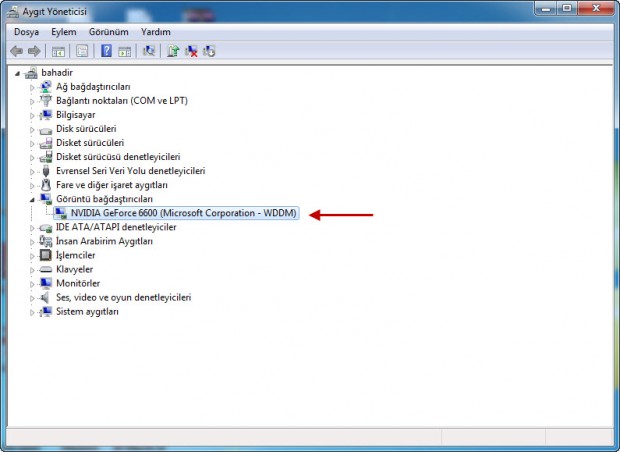Collapse Görüntü bağdaştırıcıları node arrow
Viewport: 620px width, 452px height.
[32, 200]
